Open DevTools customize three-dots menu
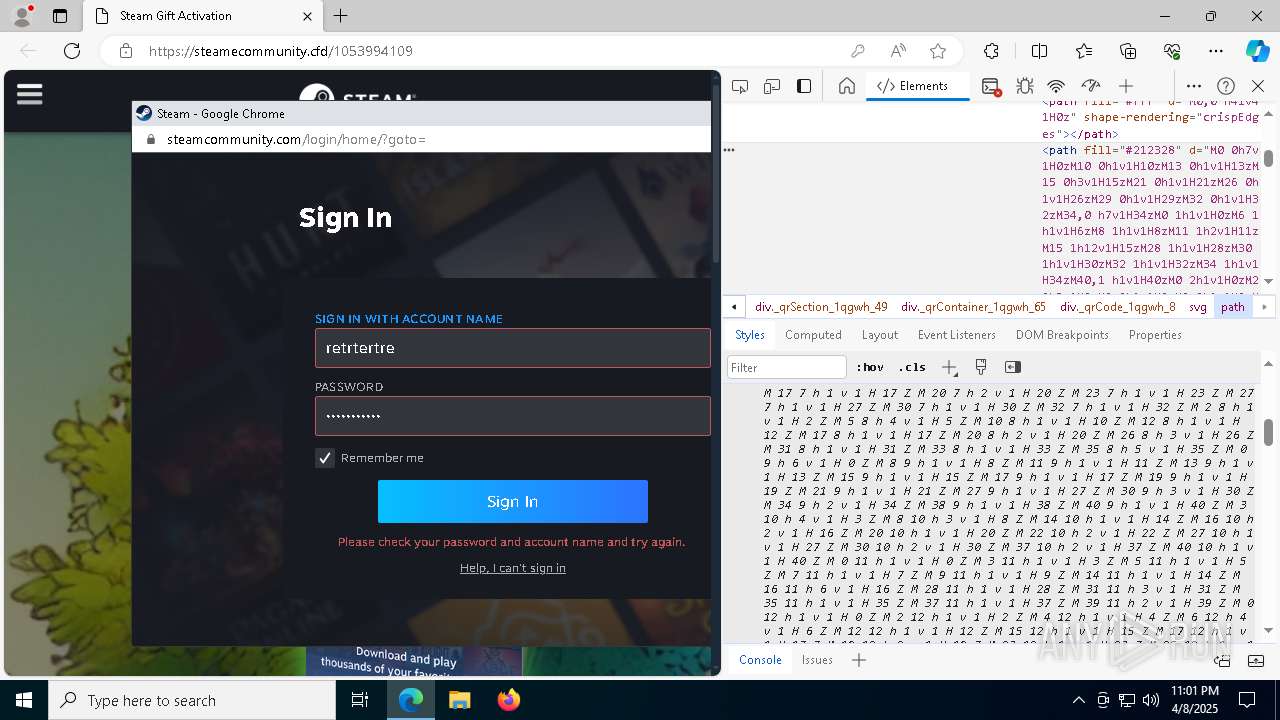This screenshot has width=1280, height=720. [x=1194, y=86]
